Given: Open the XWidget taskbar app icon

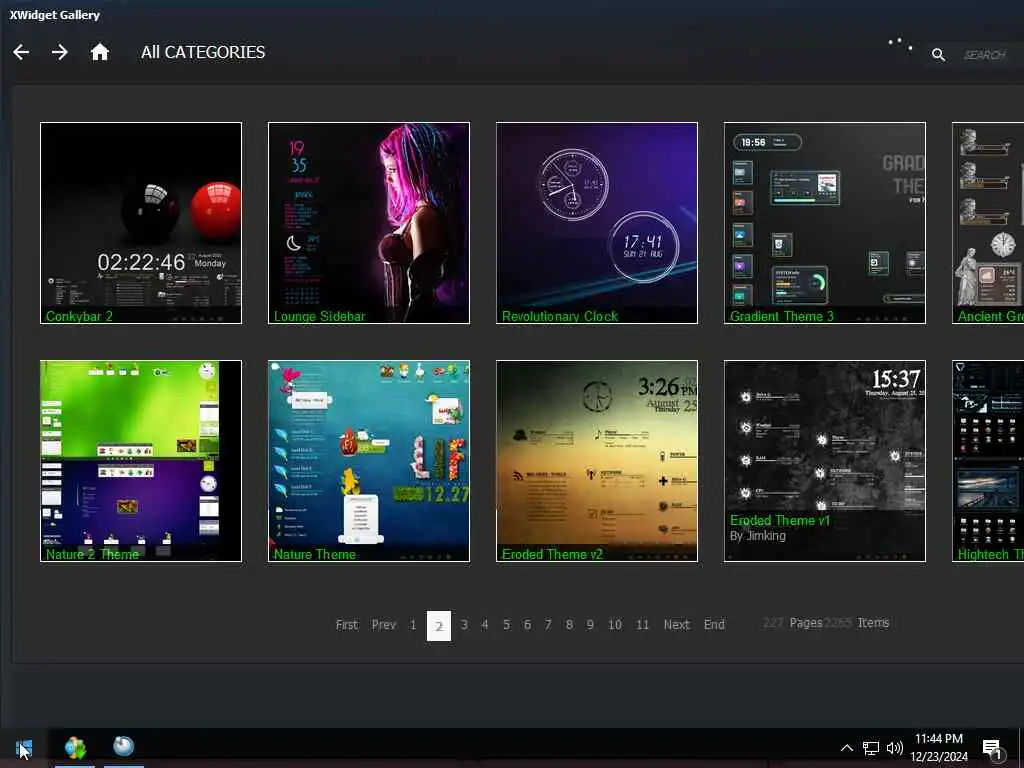Looking at the screenshot, I should (x=123, y=746).
